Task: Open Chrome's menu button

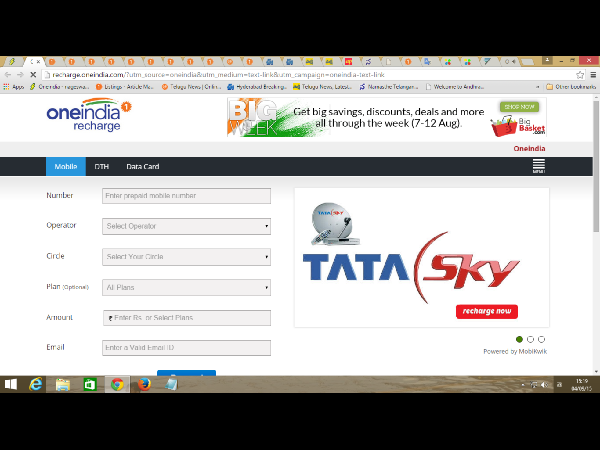Action: click(591, 75)
